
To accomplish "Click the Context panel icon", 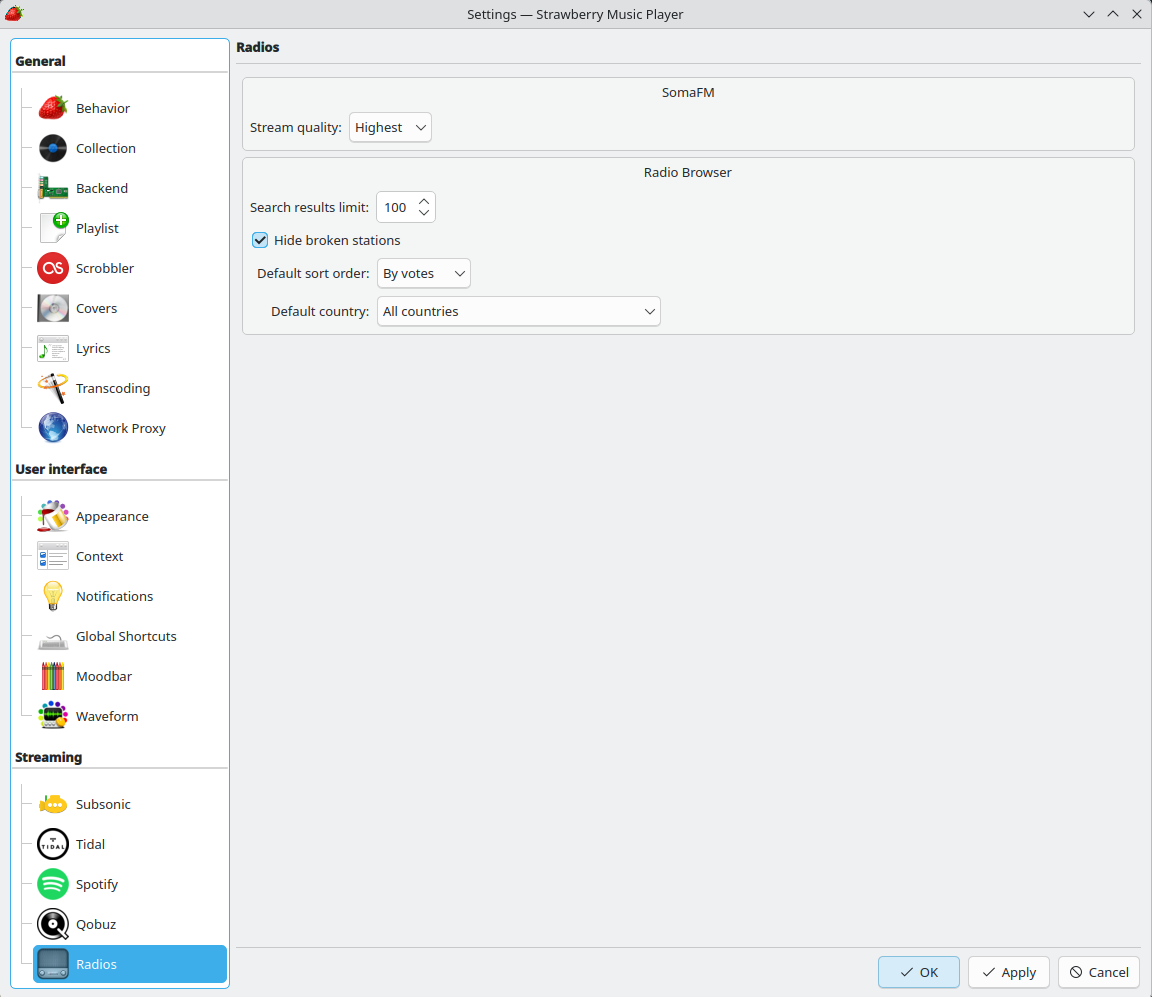I will click(53, 556).
